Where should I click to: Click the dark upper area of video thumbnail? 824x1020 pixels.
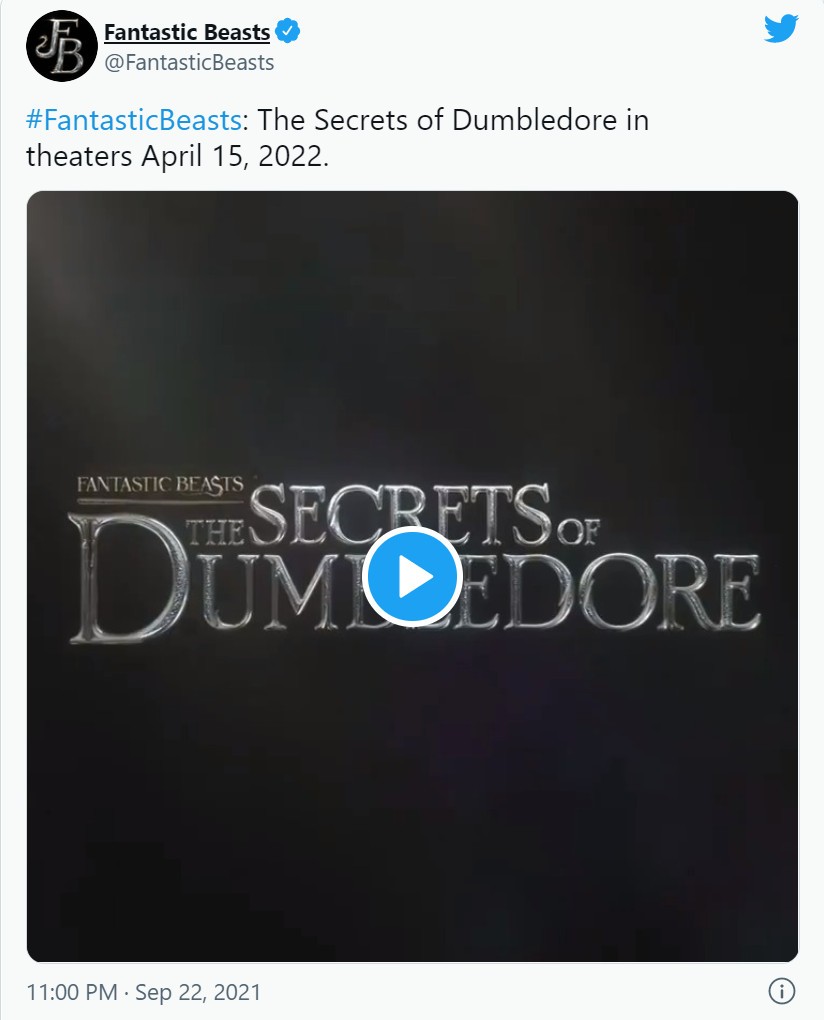pos(412,325)
